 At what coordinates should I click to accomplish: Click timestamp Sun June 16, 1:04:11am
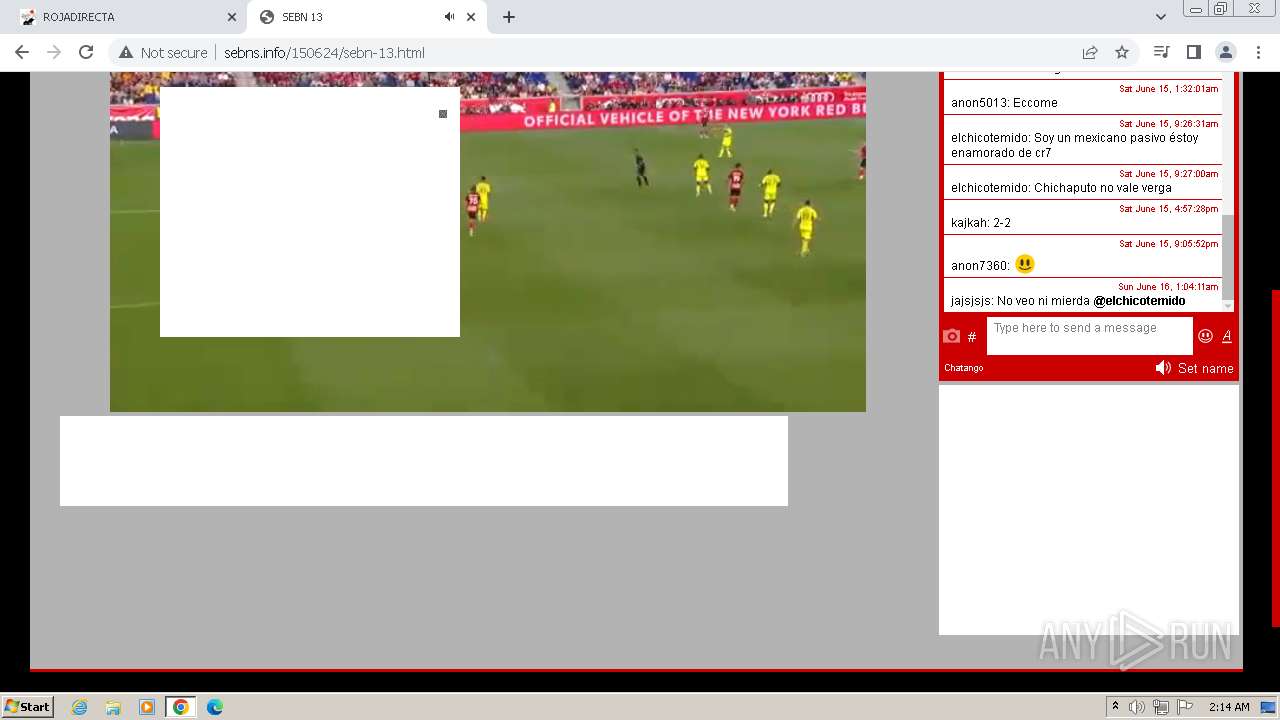(x=1168, y=287)
